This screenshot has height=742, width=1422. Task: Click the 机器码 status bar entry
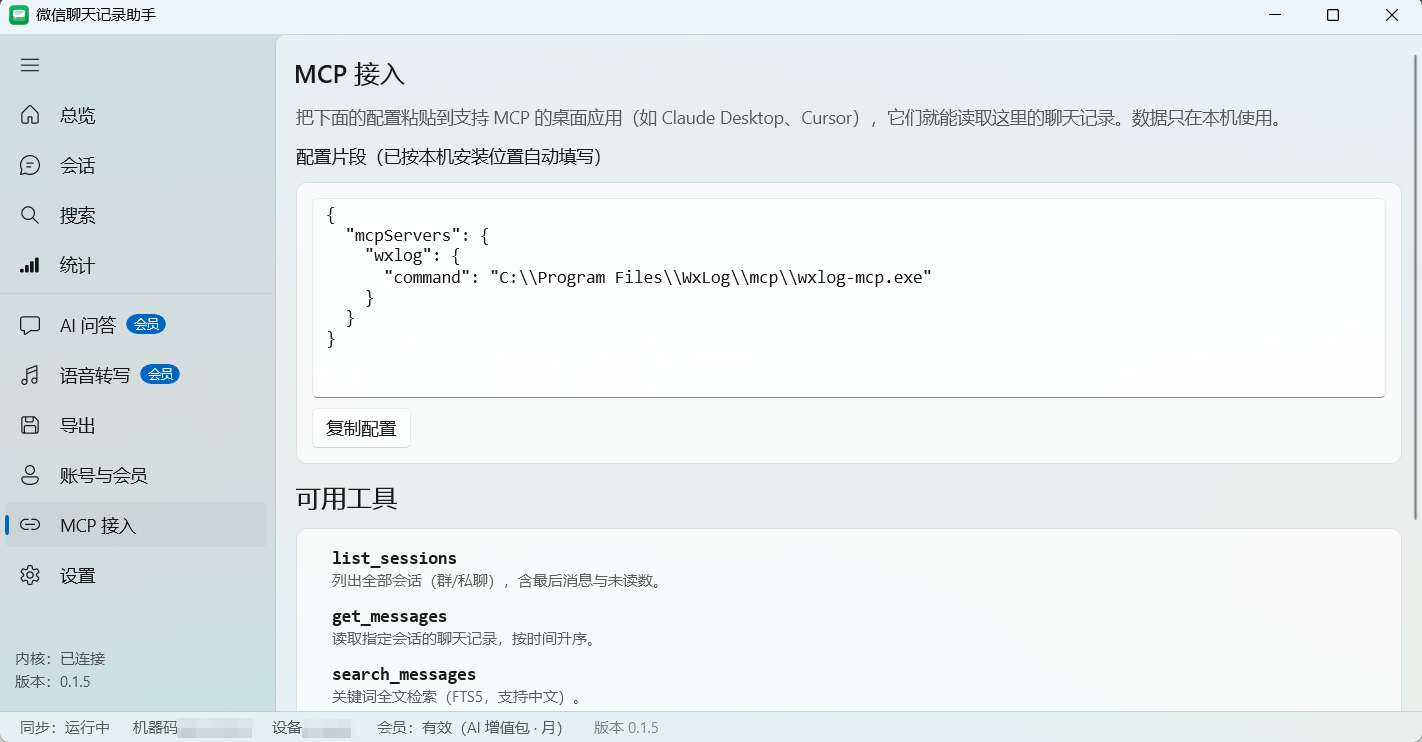pos(193,727)
